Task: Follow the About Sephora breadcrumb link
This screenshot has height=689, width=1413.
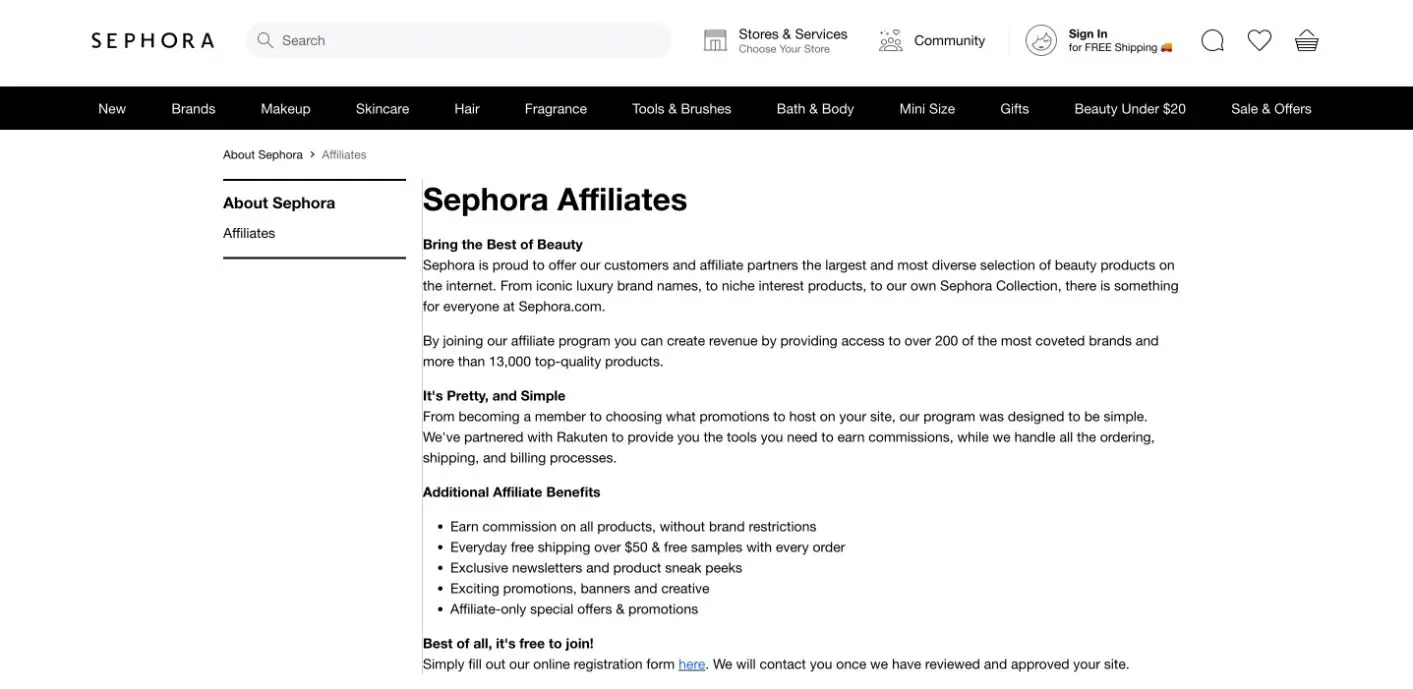Action: point(263,155)
